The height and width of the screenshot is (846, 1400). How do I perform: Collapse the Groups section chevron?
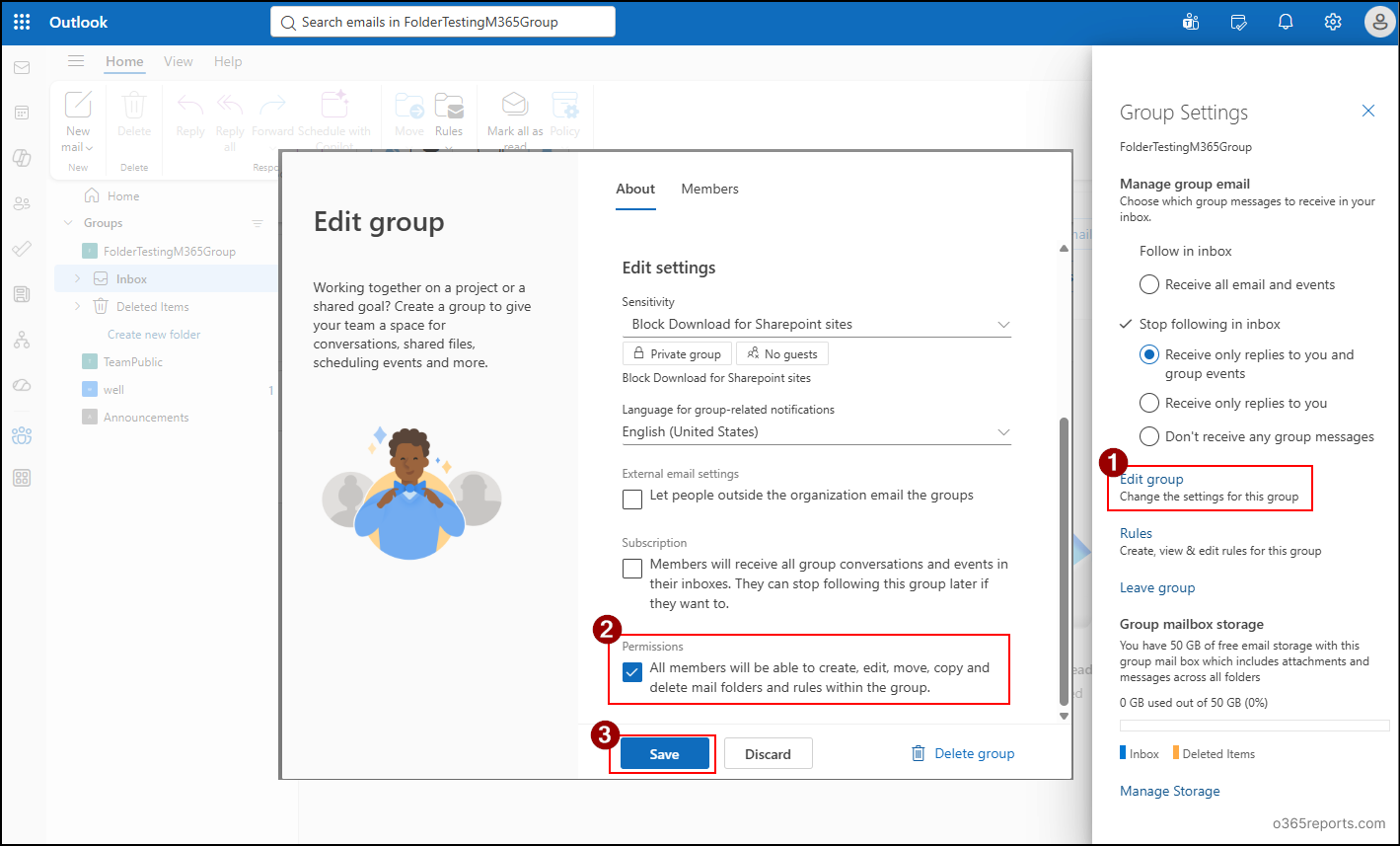click(x=68, y=223)
